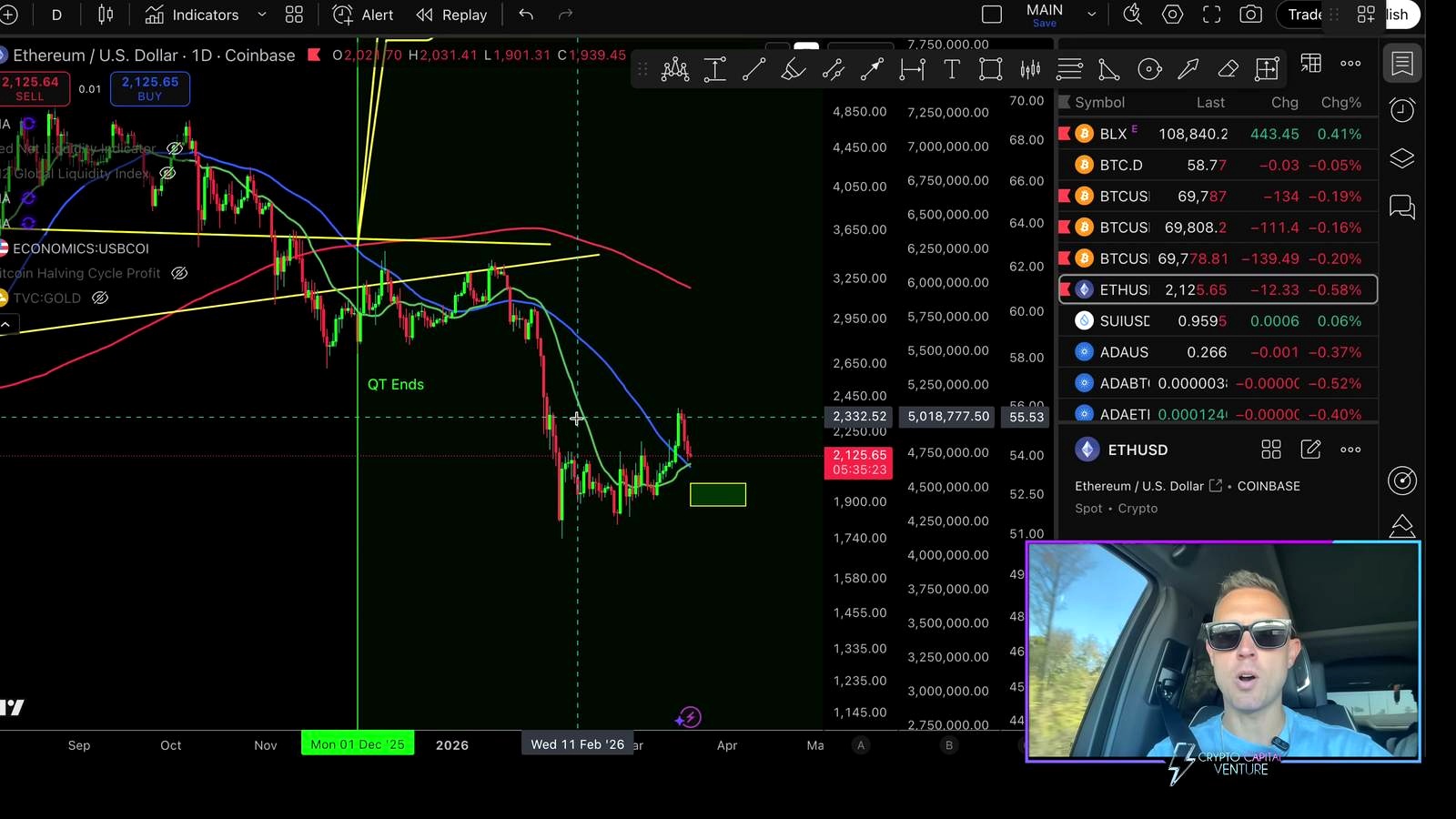The width and height of the screenshot is (1456, 819).
Task: Open the alerts clock sidebar icon
Action: pyautogui.click(x=1402, y=110)
